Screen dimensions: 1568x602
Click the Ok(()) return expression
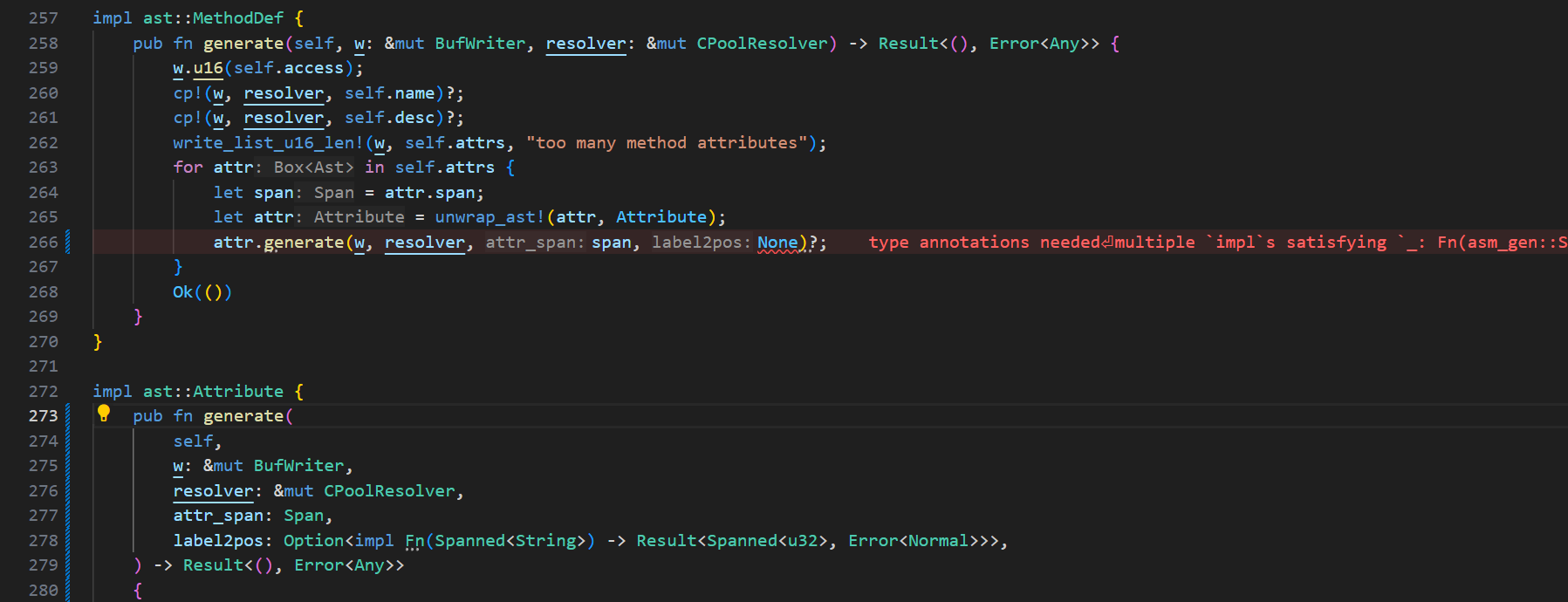[202, 292]
